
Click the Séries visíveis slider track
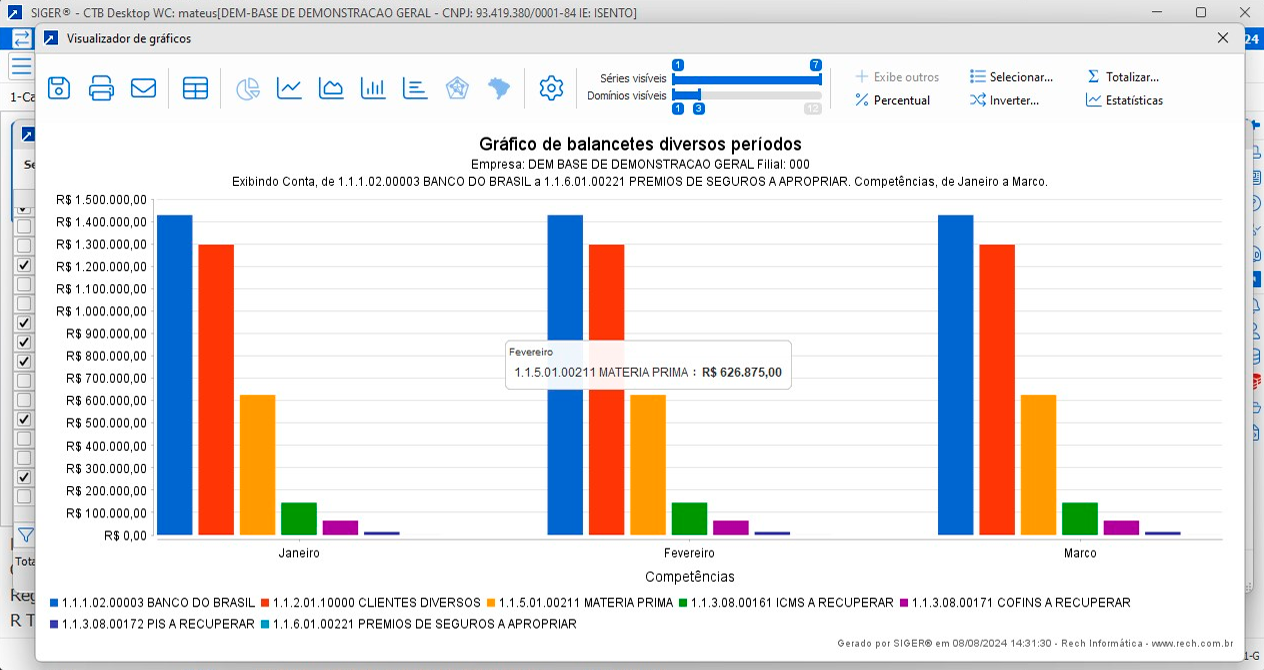tap(746, 79)
